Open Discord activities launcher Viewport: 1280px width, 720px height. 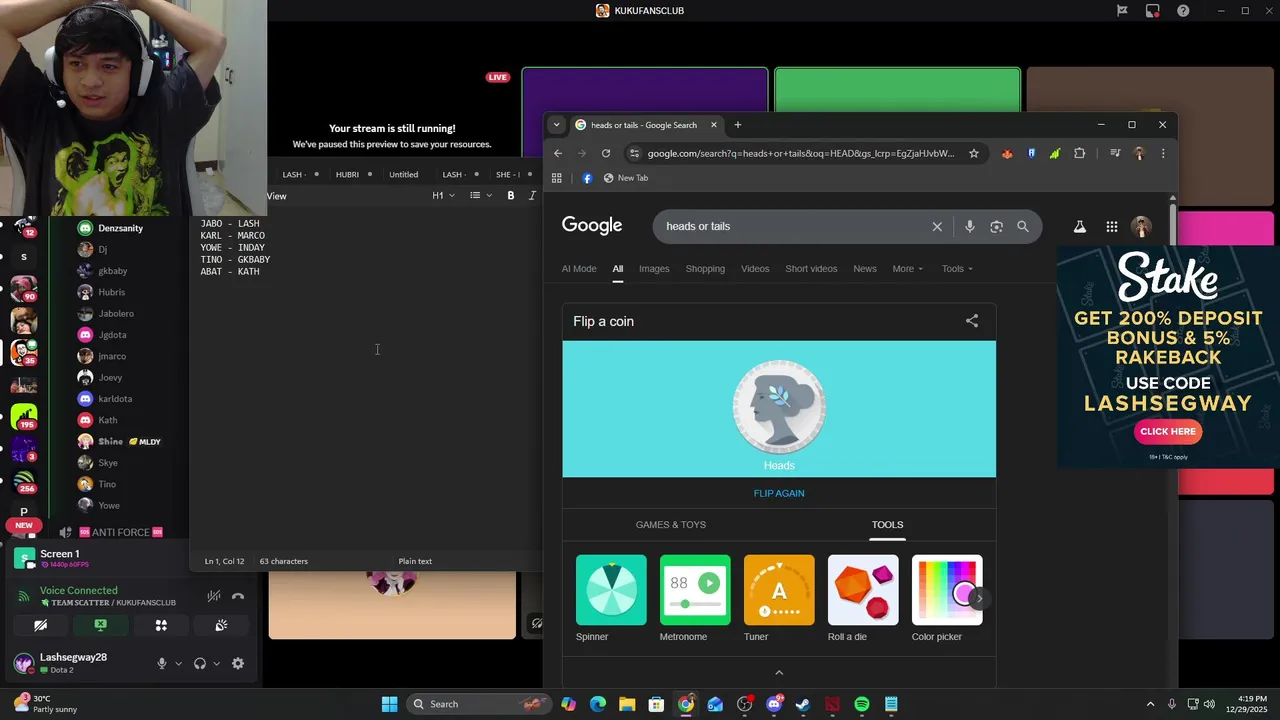161,625
